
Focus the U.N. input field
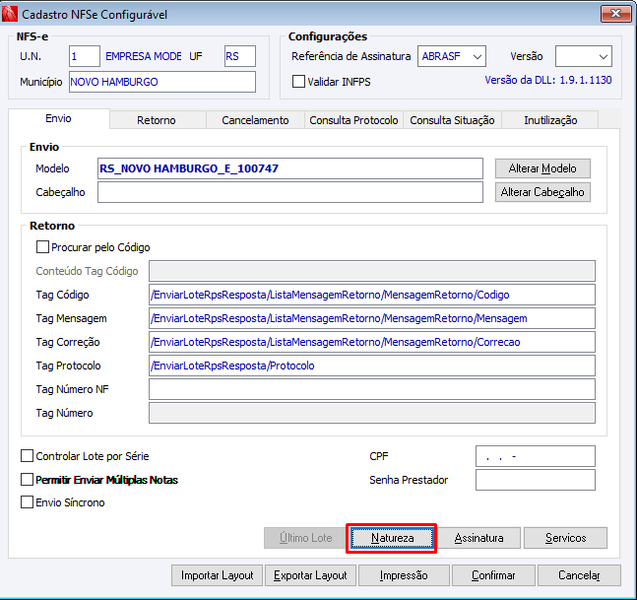pos(84,56)
